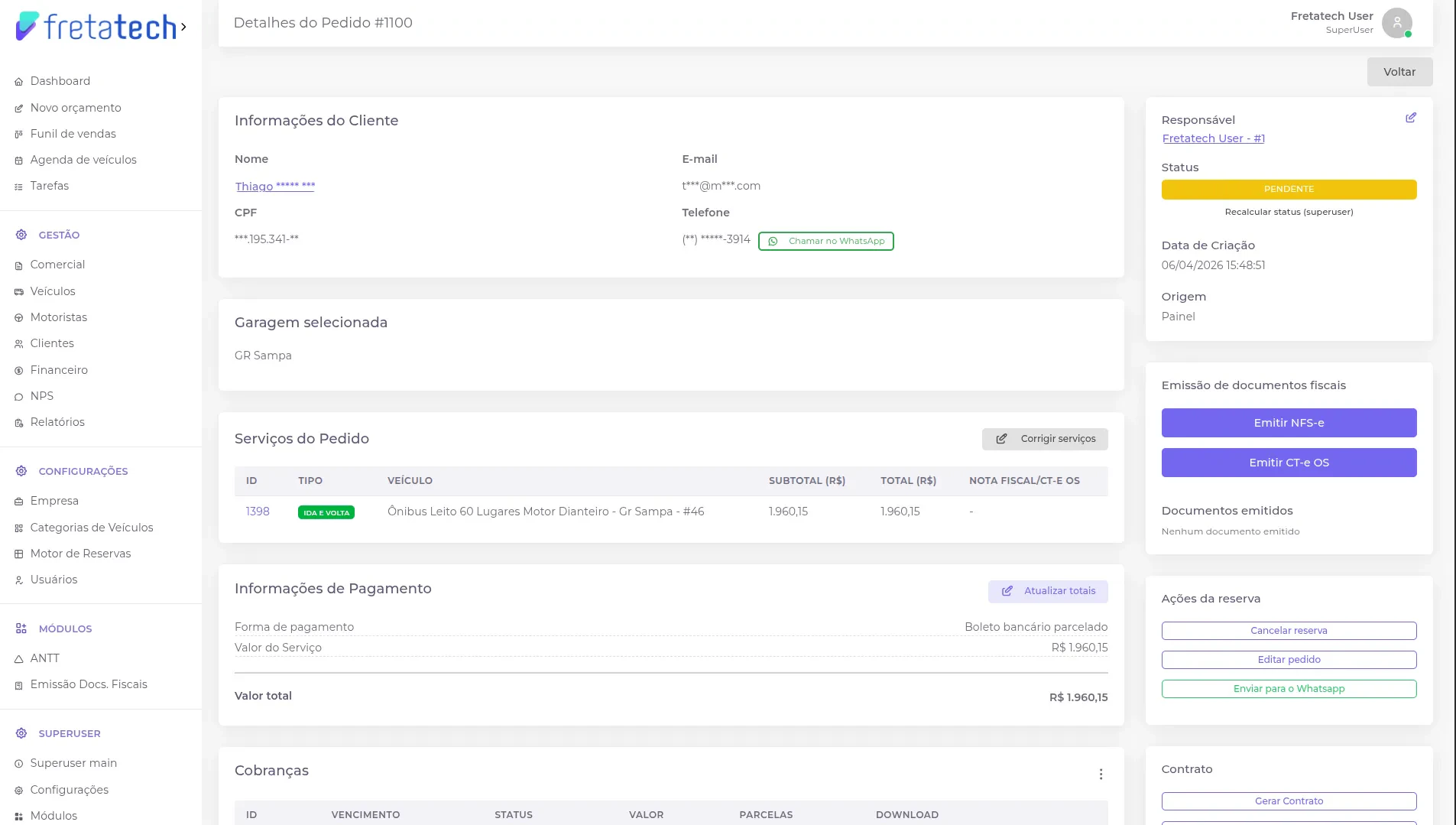The image size is (1456, 825).
Task: Click the SUPERUSER section header
Action: click(70, 733)
